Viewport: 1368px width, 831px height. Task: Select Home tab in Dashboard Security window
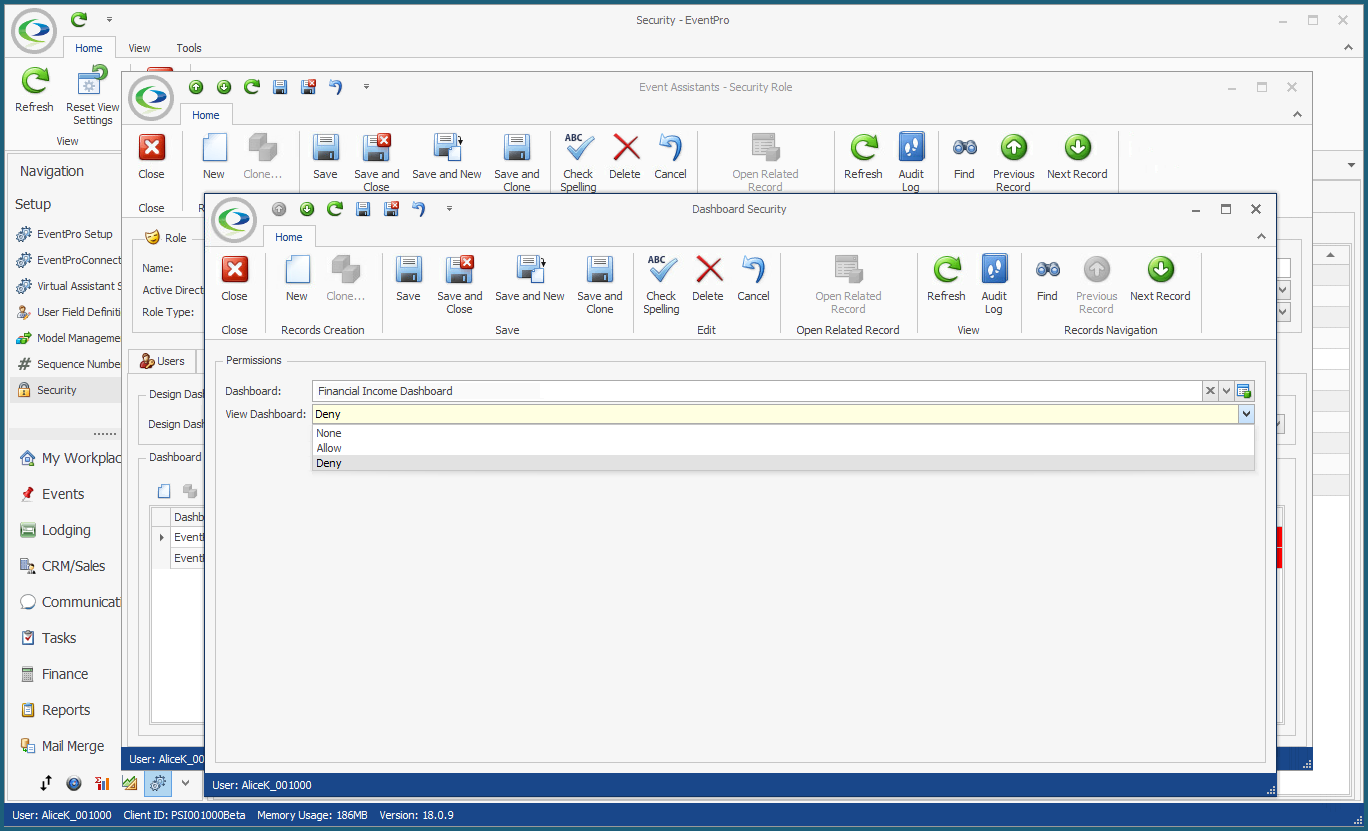pyautogui.click(x=289, y=237)
